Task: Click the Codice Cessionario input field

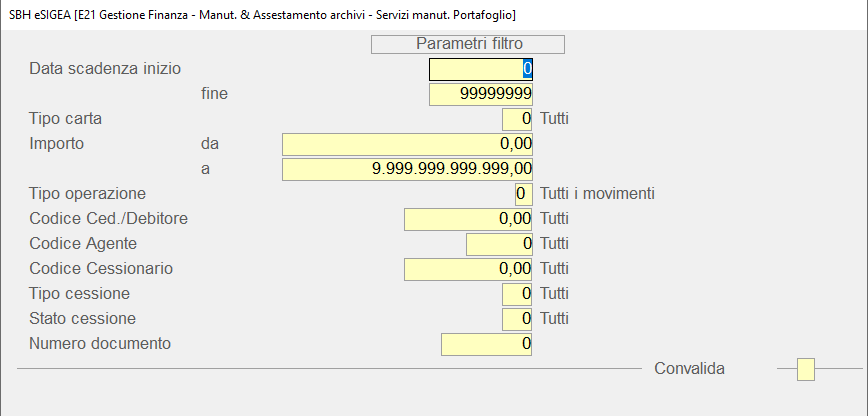Action: pos(468,268)
